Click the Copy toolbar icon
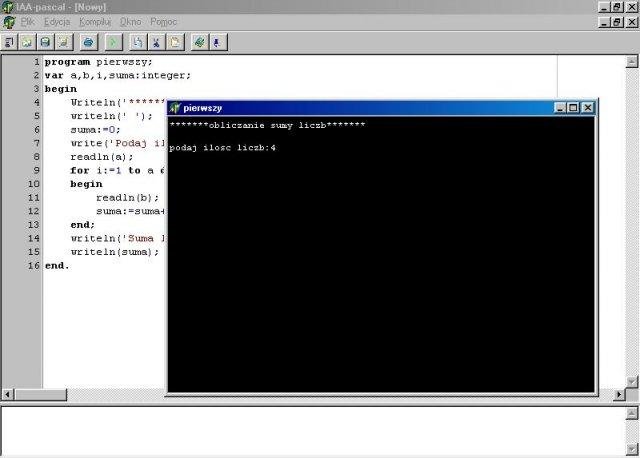This screenshot has width=640, height=458. point(138,42)
